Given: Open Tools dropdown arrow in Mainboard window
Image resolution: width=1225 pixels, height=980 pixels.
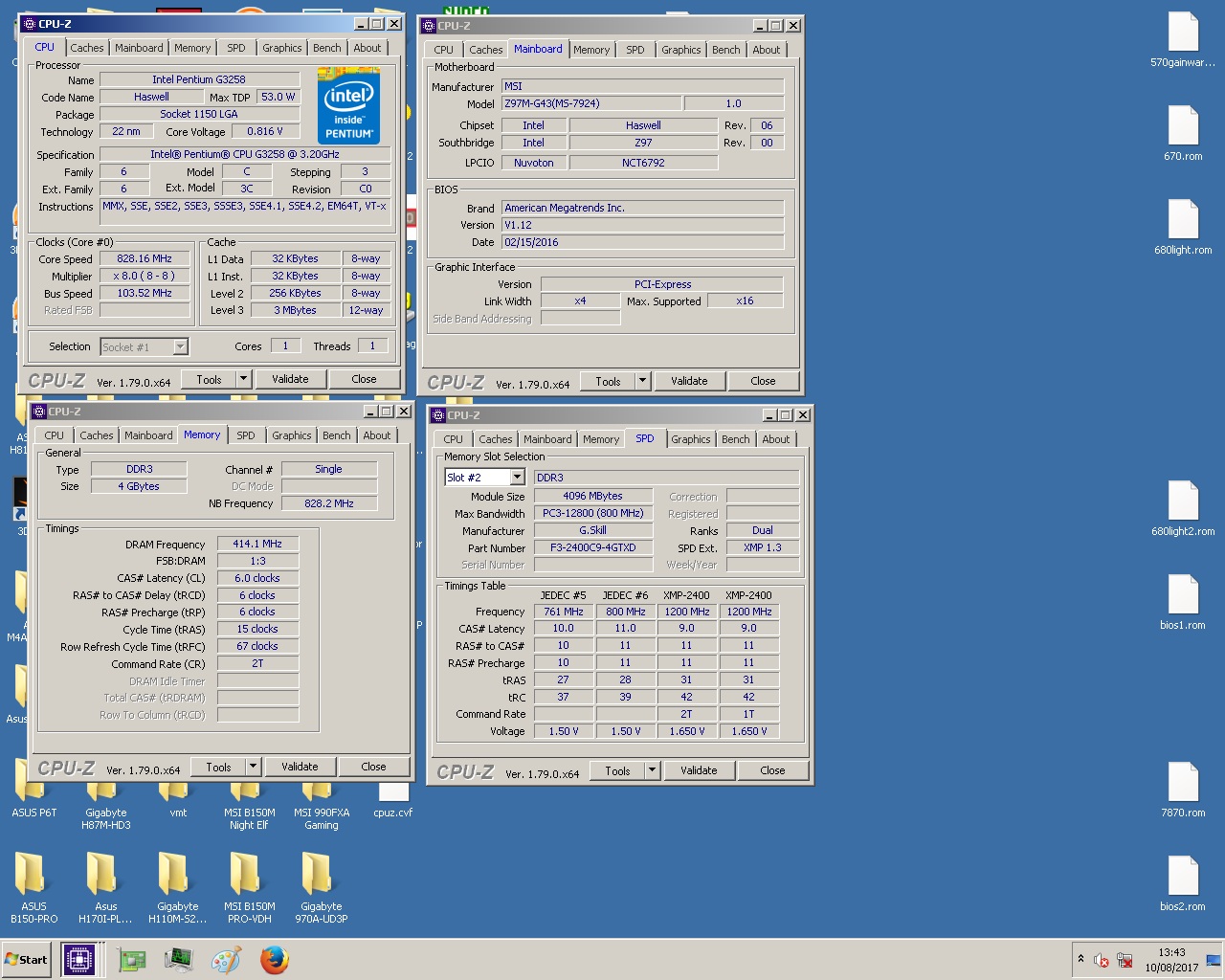Looking at the screenshot, I should pos(642,381).
